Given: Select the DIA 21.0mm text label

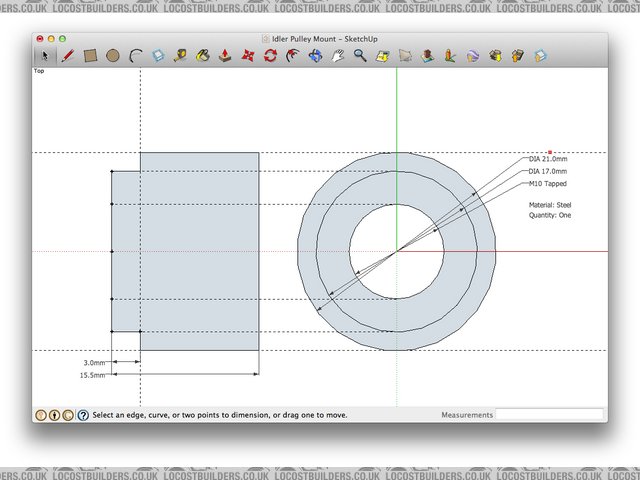Looking at the screenshot, I should pyautogui.click(x=548, y=159).
